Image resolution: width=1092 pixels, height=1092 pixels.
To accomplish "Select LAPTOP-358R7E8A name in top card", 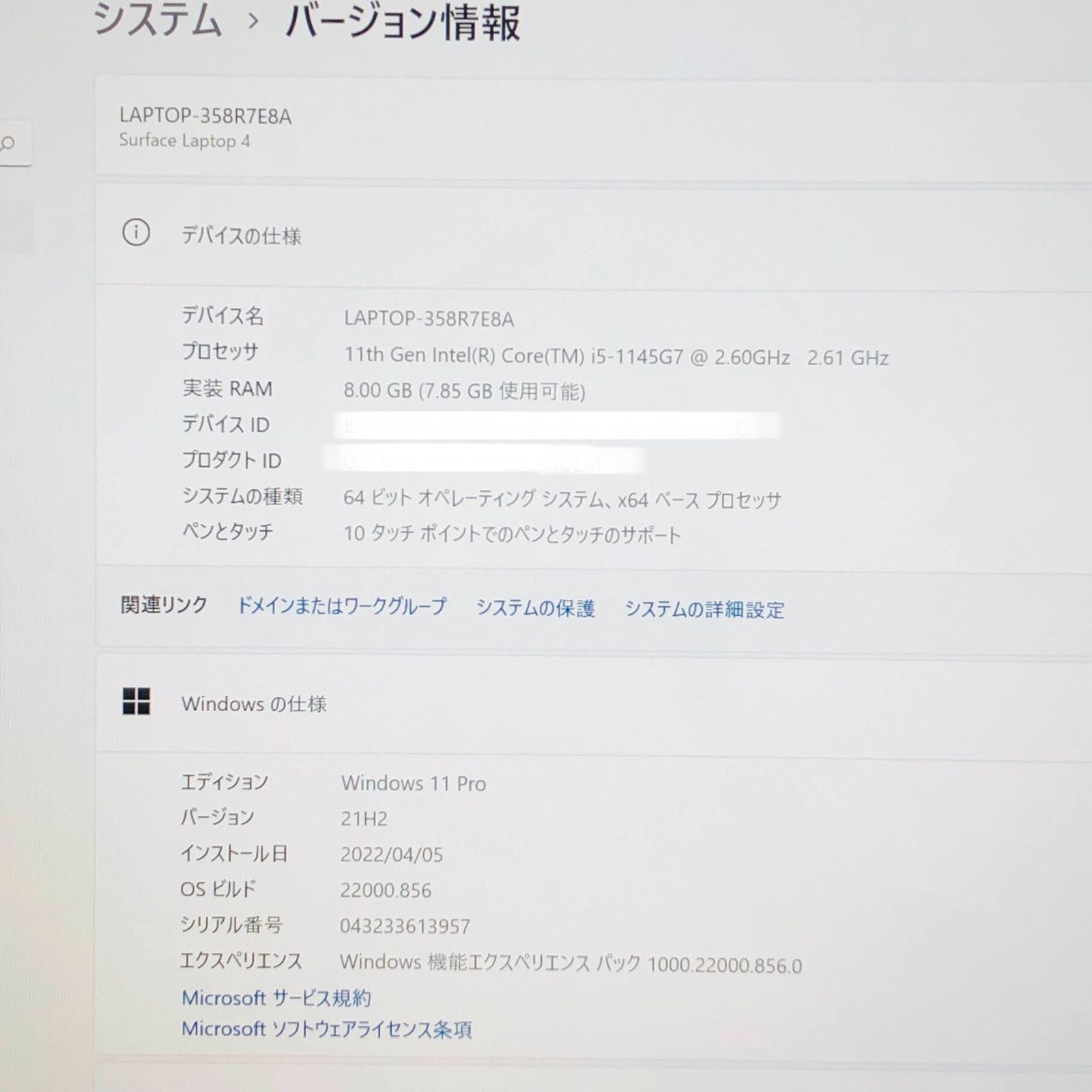I will (205, 116).
